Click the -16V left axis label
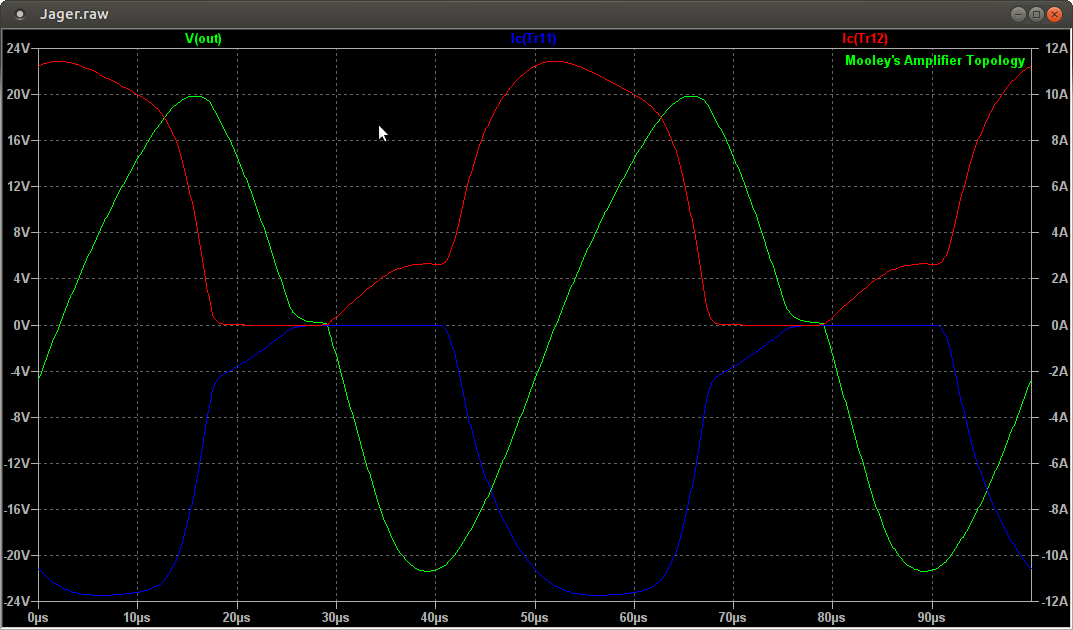1073x630 pixels. pyautogui.click(x=17, y=510)
